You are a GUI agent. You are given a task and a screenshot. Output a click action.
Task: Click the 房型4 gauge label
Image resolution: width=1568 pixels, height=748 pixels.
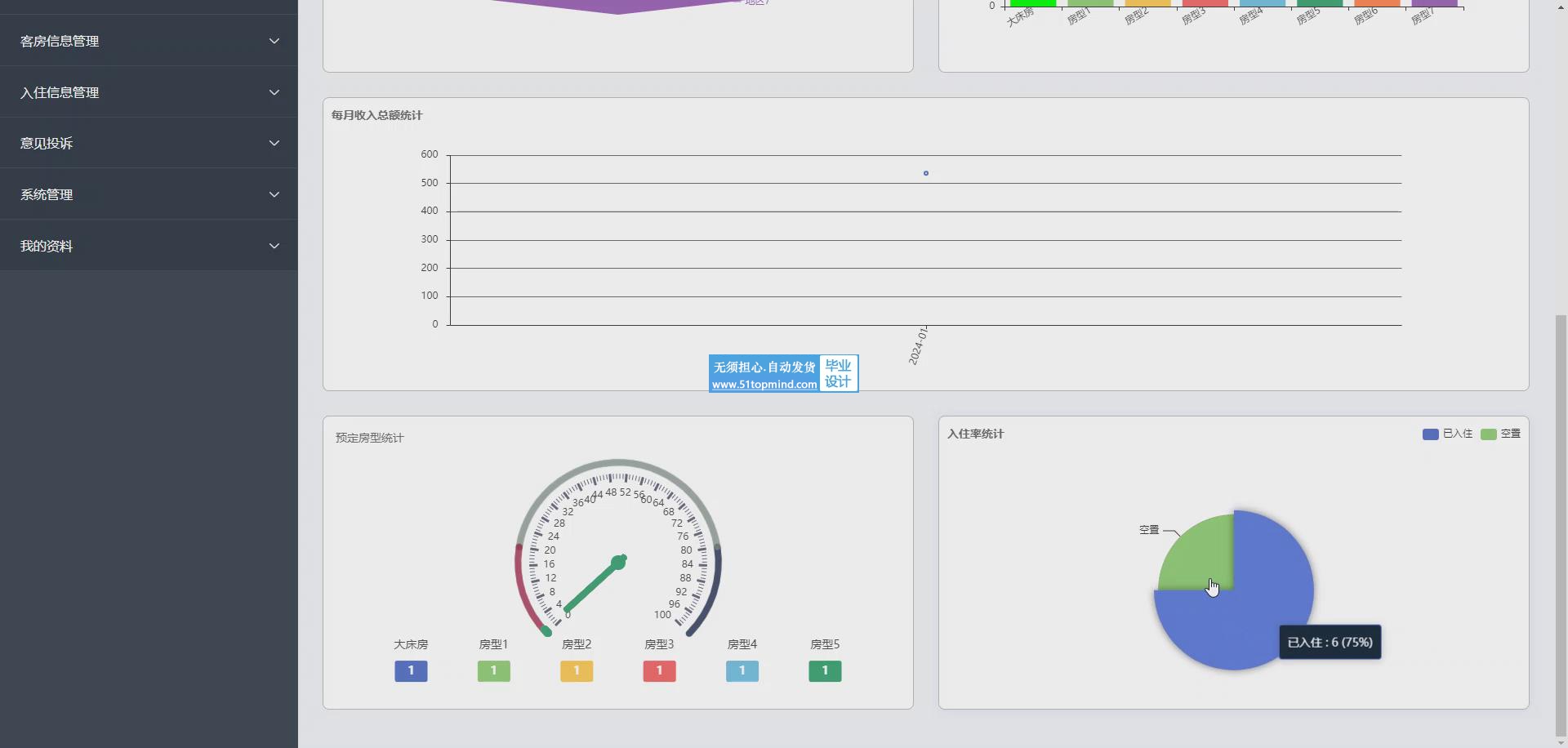tap(742, 644)
